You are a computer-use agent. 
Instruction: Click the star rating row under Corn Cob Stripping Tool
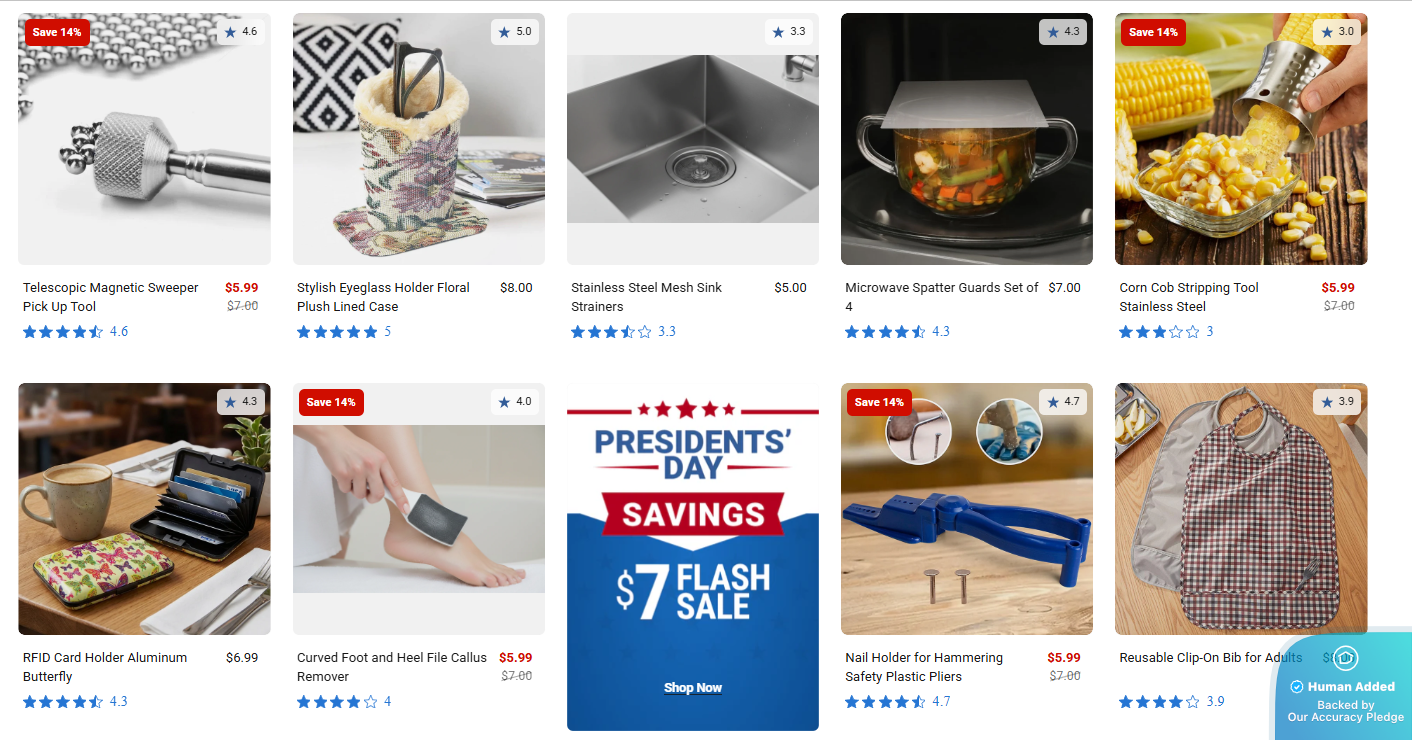[x=1166, y=332]
